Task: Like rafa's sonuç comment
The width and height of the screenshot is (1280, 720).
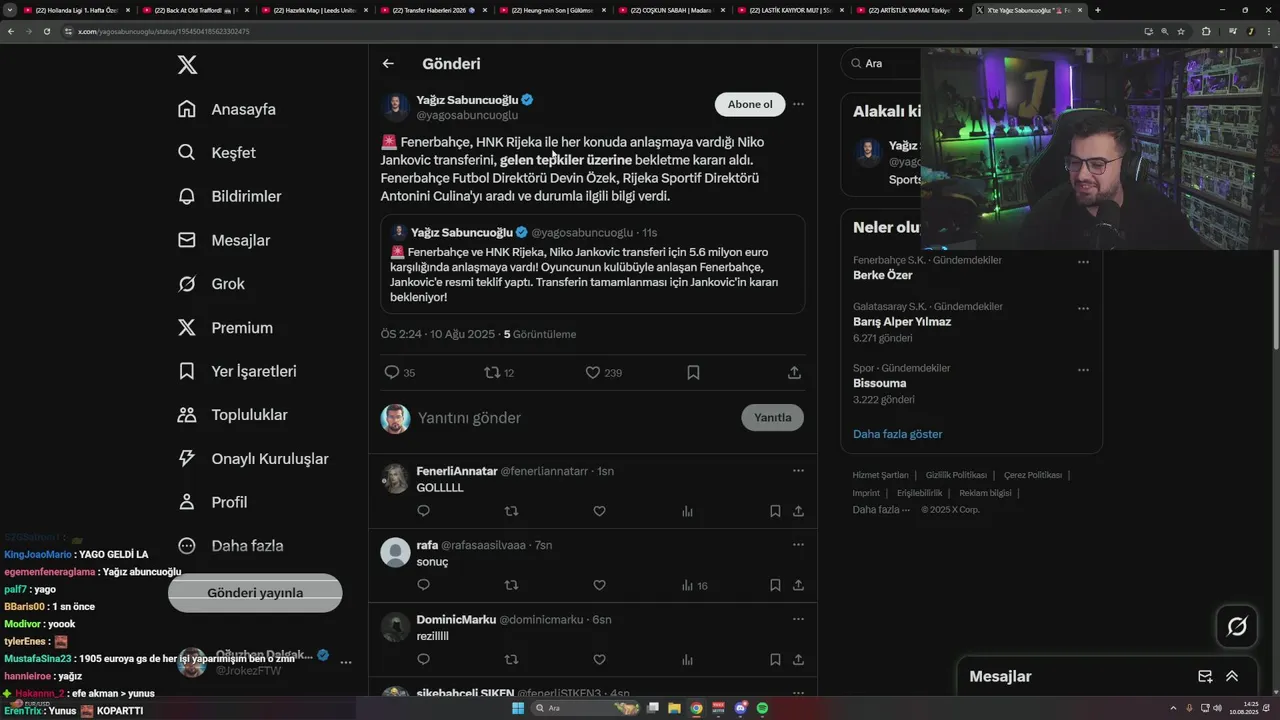Action: [599, 585]
